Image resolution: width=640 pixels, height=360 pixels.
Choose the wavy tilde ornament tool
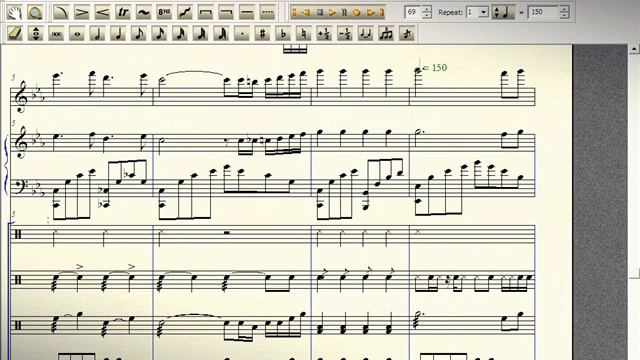[143, 12]
